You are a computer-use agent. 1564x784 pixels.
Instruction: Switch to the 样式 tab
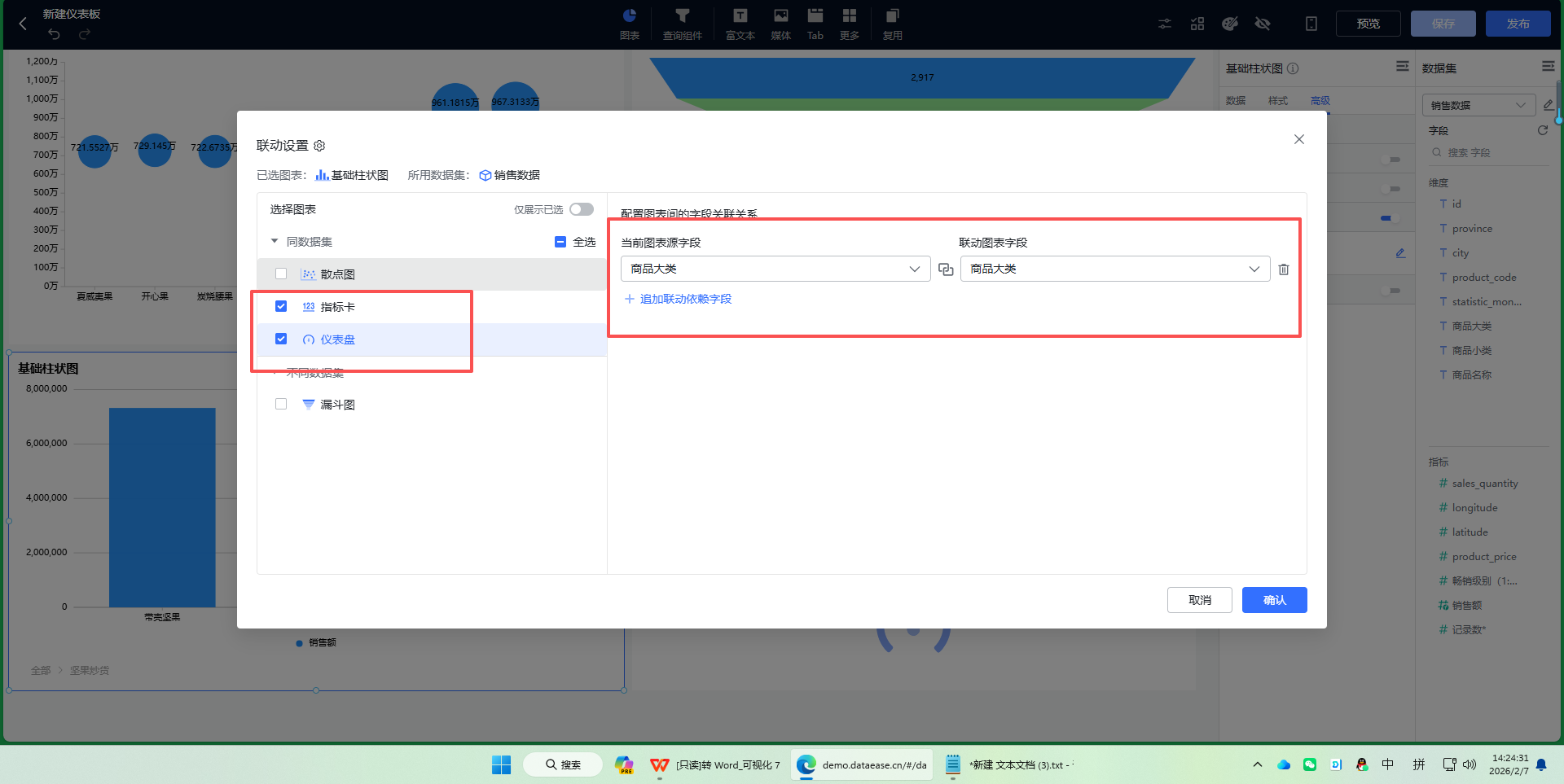pos(1277,100)
